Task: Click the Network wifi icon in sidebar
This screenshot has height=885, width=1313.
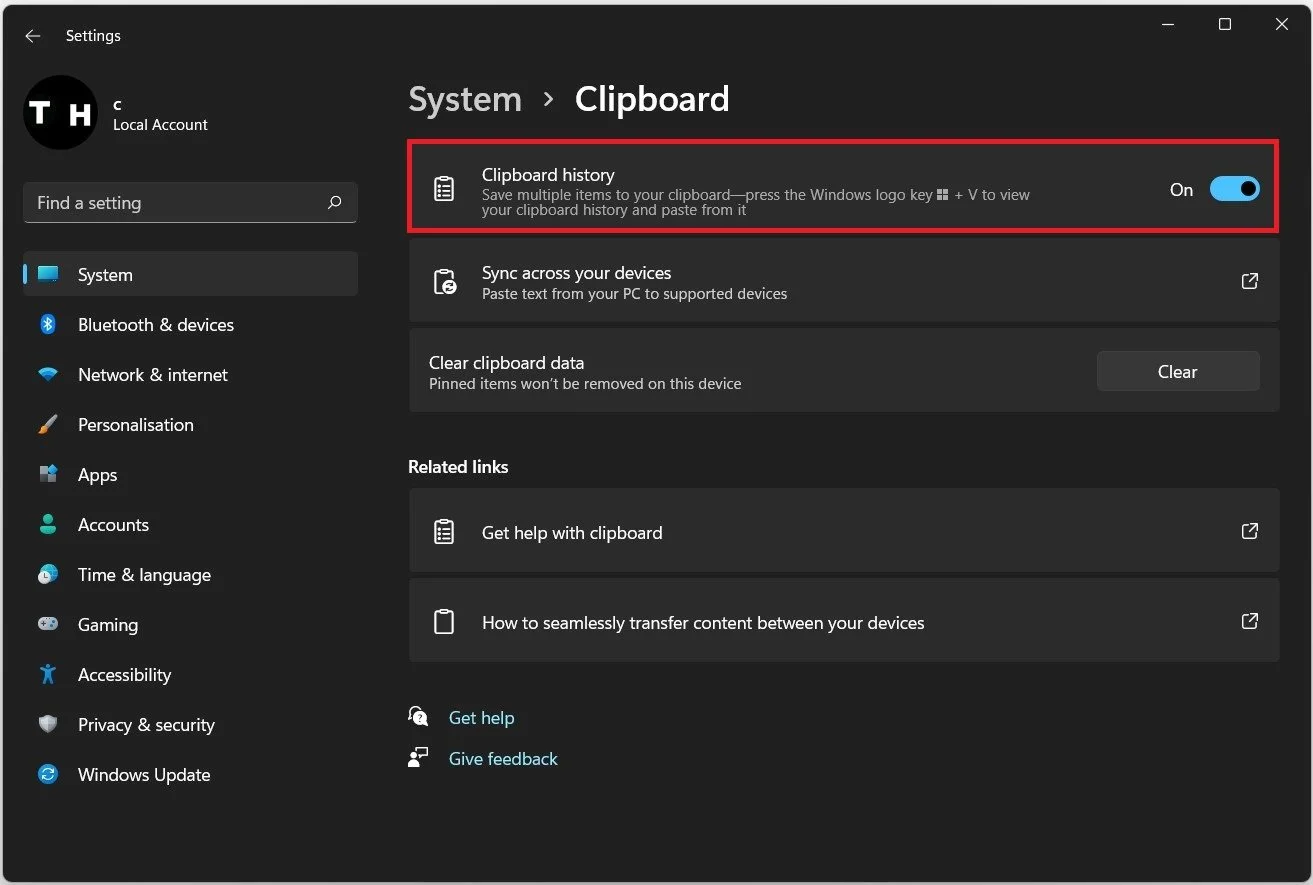Action: 48,374
